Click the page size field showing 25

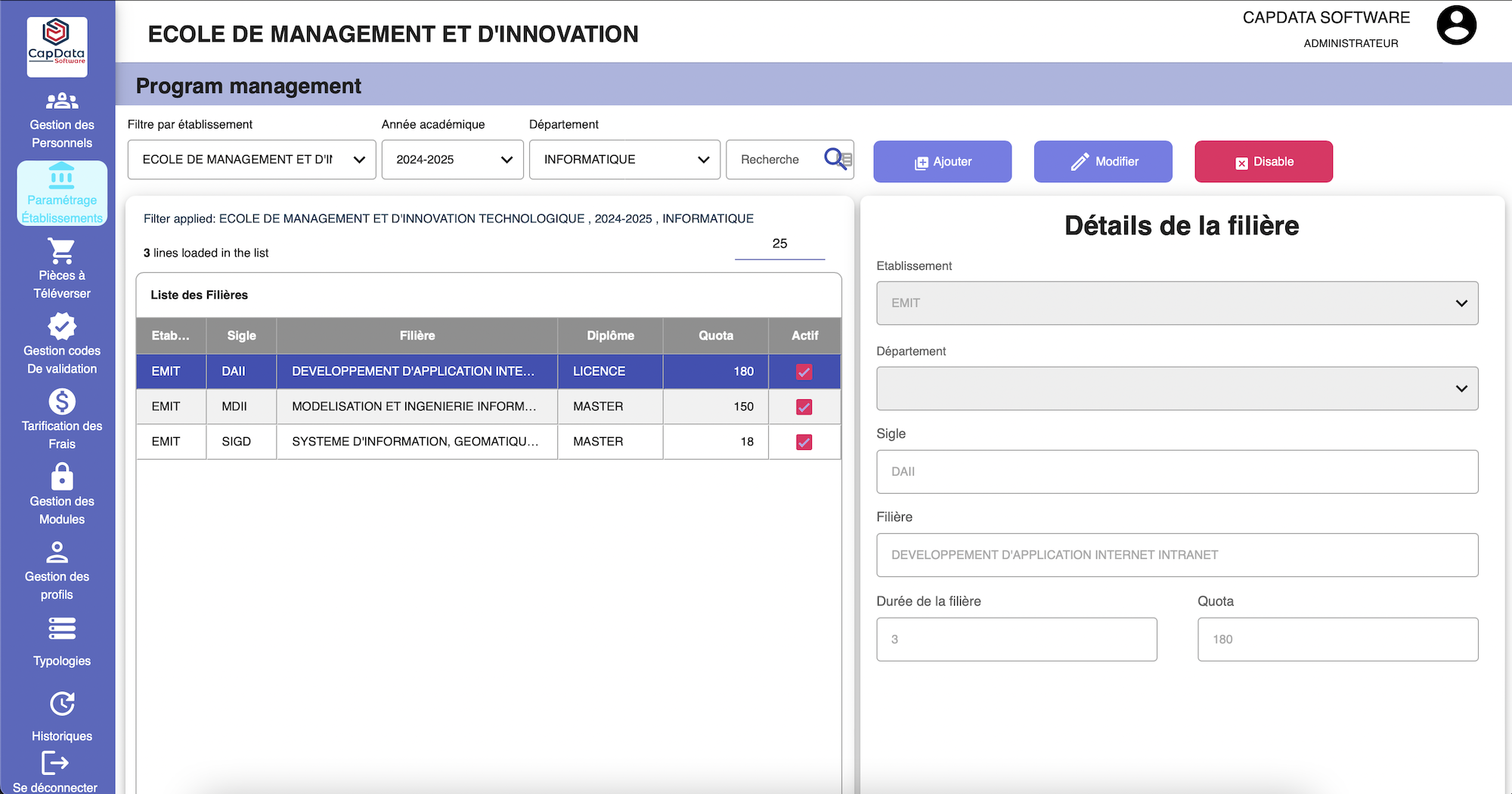point(779,243)
